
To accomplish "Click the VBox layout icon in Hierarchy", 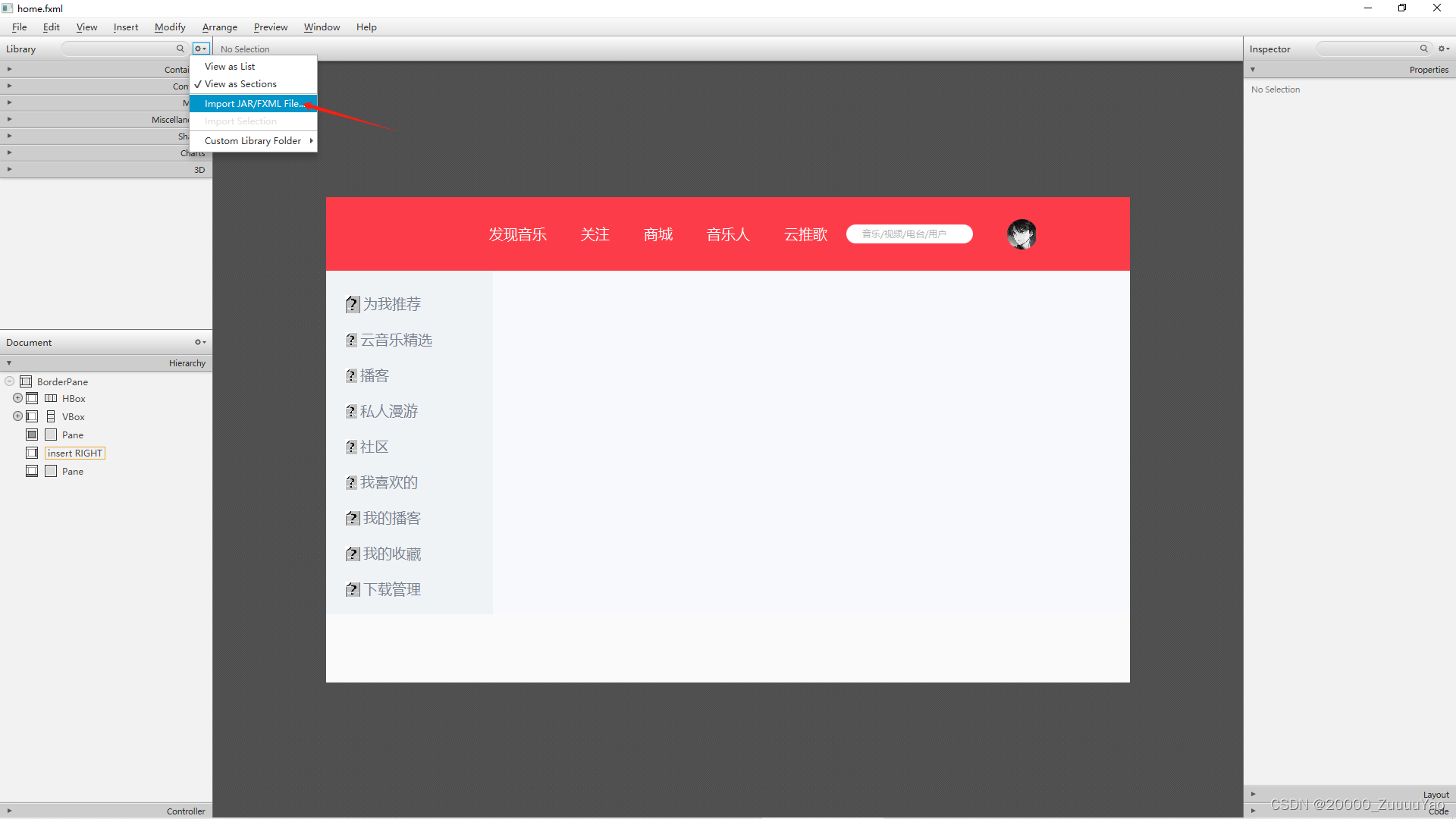I will (x=51, y=416).
